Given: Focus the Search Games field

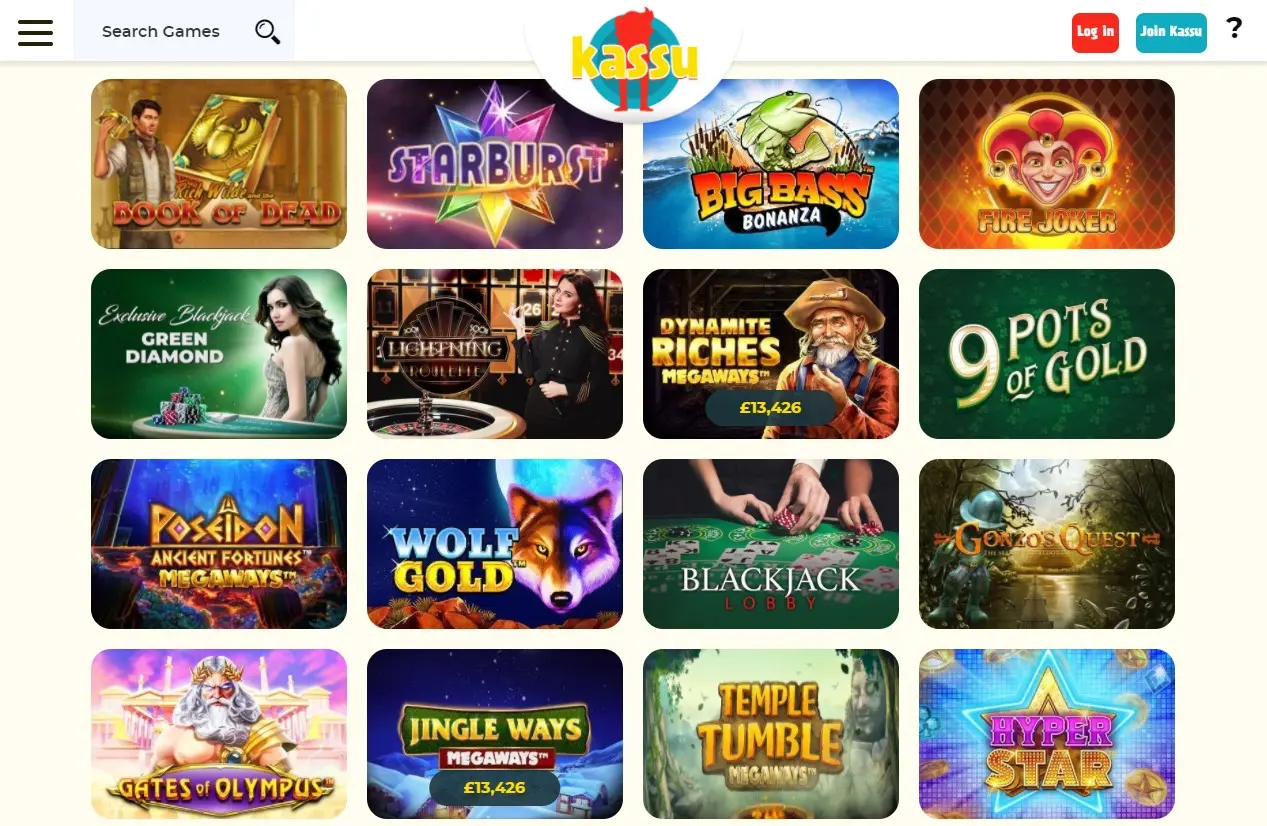Looking at the screenshot, I should [184, 31].
